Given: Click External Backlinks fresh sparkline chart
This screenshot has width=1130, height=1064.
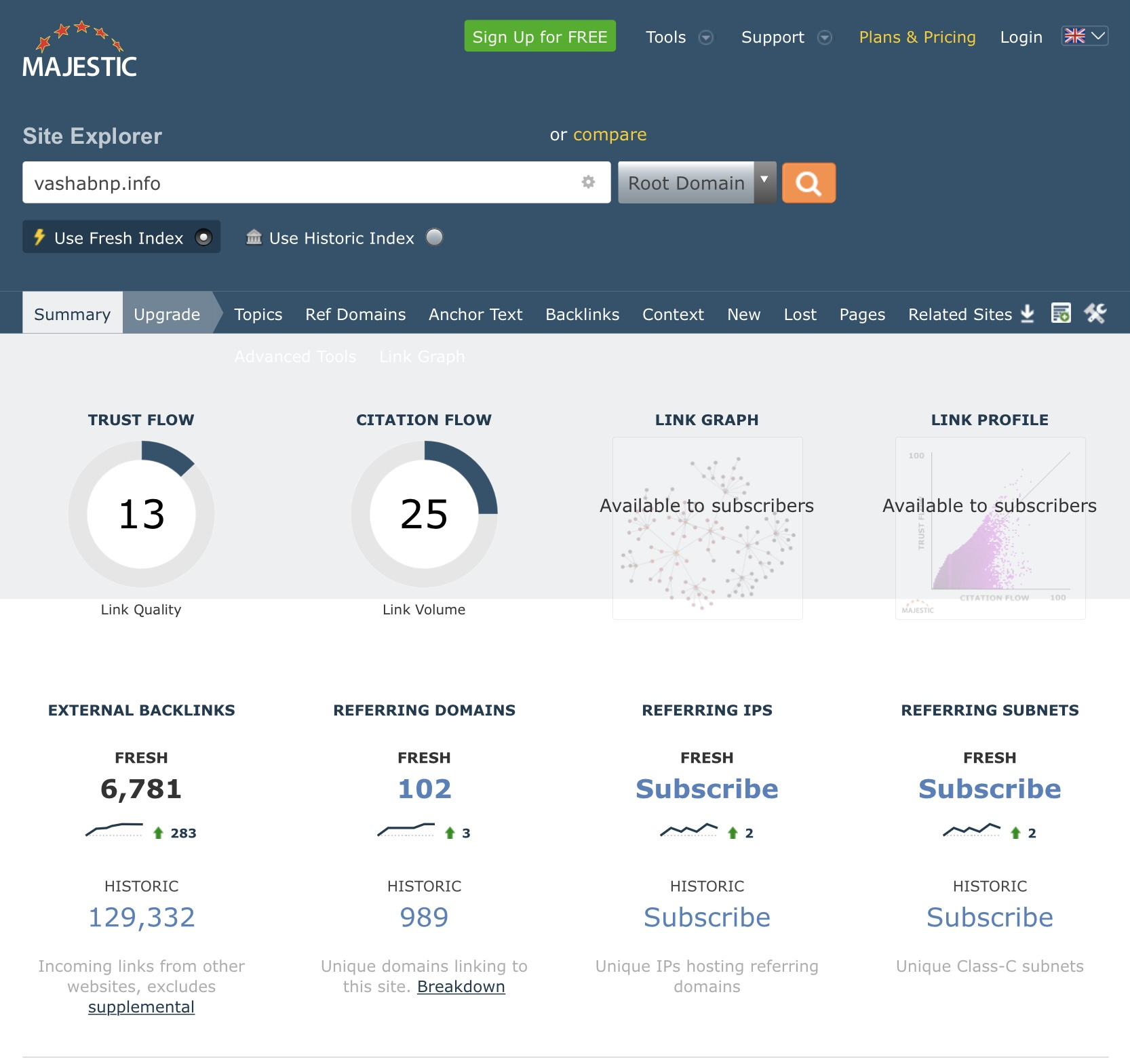Looking at the screenshot, I should coord(114,830).
